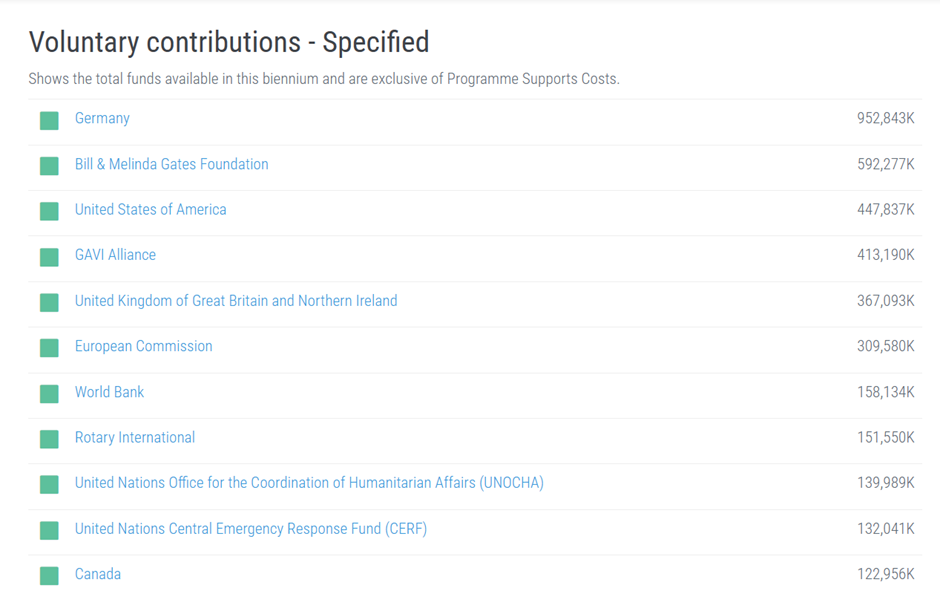Click the Central Emergency Response Fund link
Screen dimensions: 940x591
[251, 529]
